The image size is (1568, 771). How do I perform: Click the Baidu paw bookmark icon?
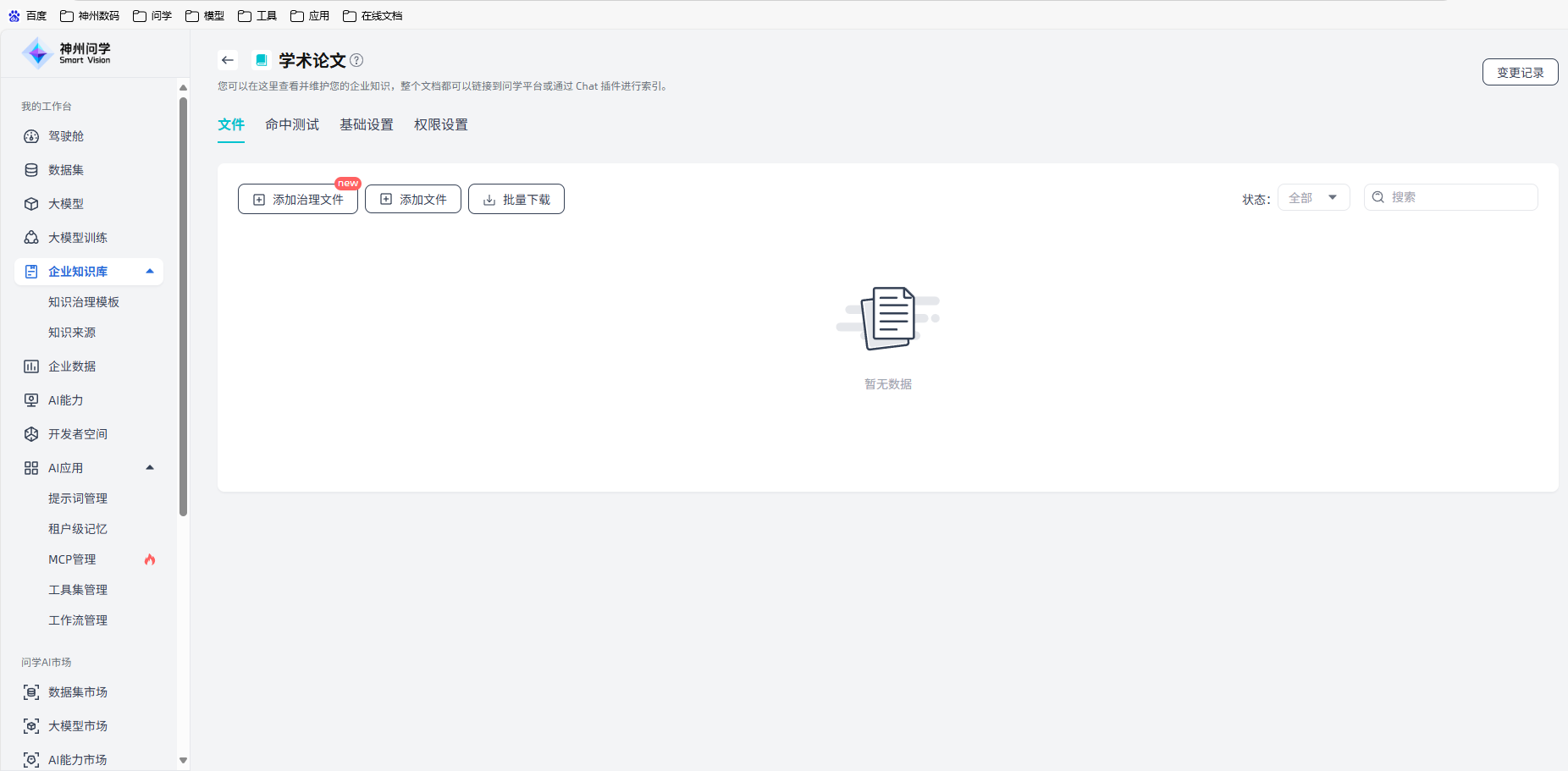pos(14,16)
